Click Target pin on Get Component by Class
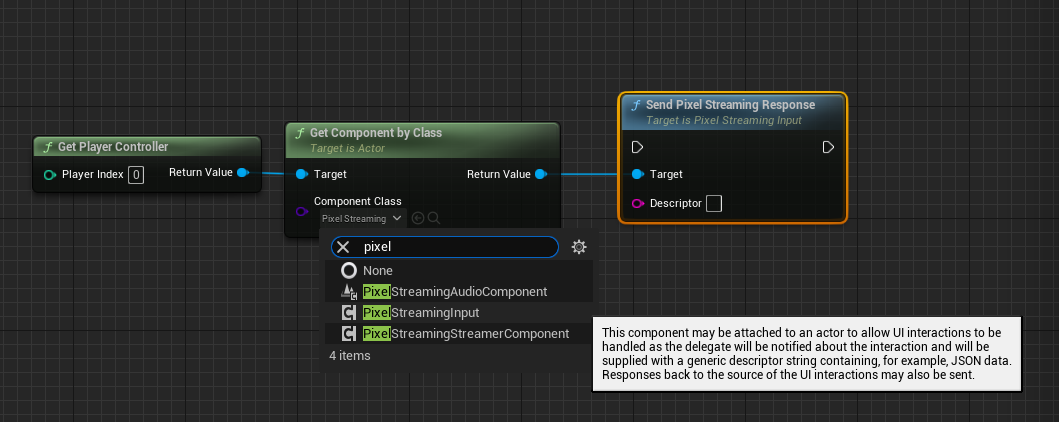Screen dimensions: 1059x422 point(302,174)
